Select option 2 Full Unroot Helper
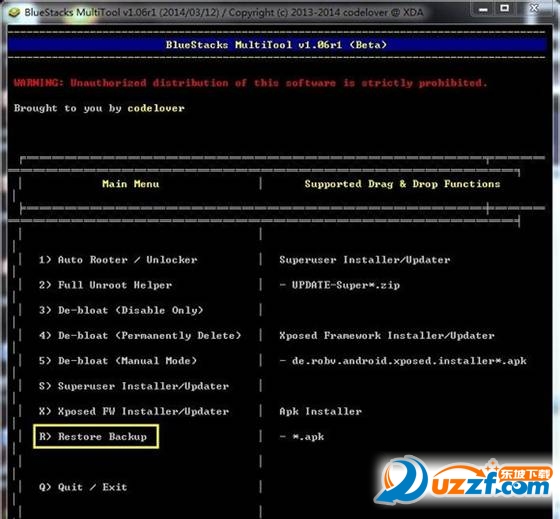Viewport: 560px width, 519px height. [105, 285]
